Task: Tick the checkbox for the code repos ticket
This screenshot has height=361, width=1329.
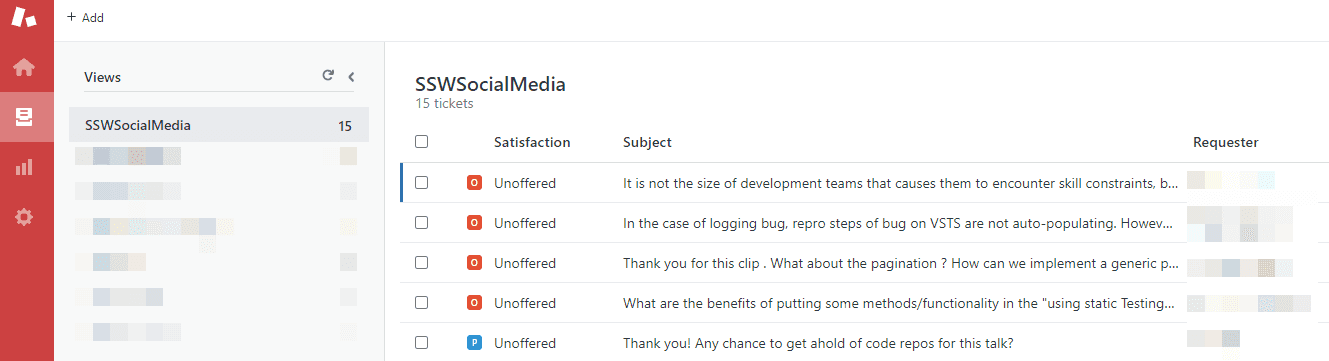Action: (x=421, y=343)
